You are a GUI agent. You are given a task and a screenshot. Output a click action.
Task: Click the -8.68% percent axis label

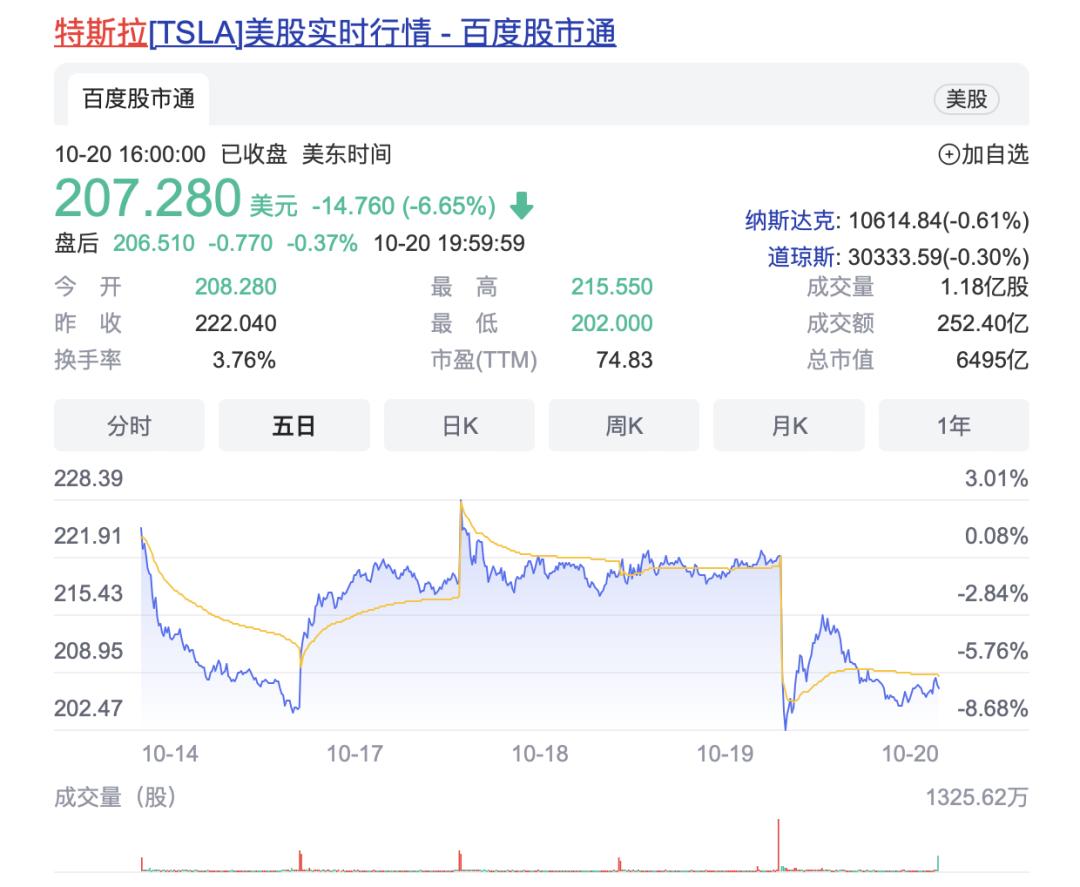click(x=993, y=708)
